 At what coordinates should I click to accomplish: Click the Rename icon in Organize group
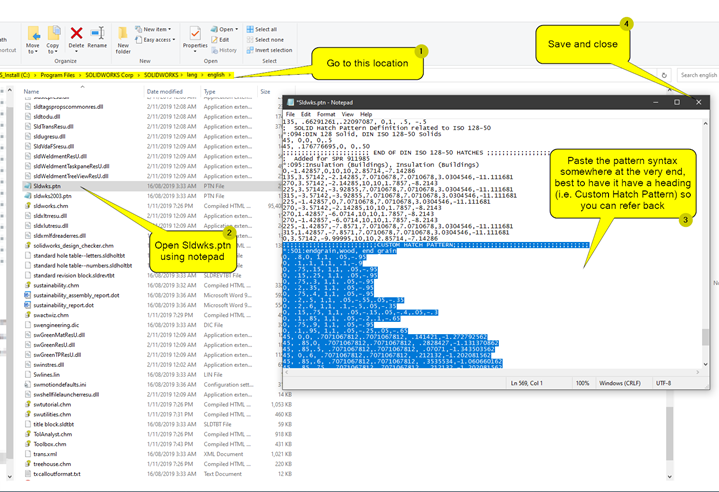tap(97, 32)
